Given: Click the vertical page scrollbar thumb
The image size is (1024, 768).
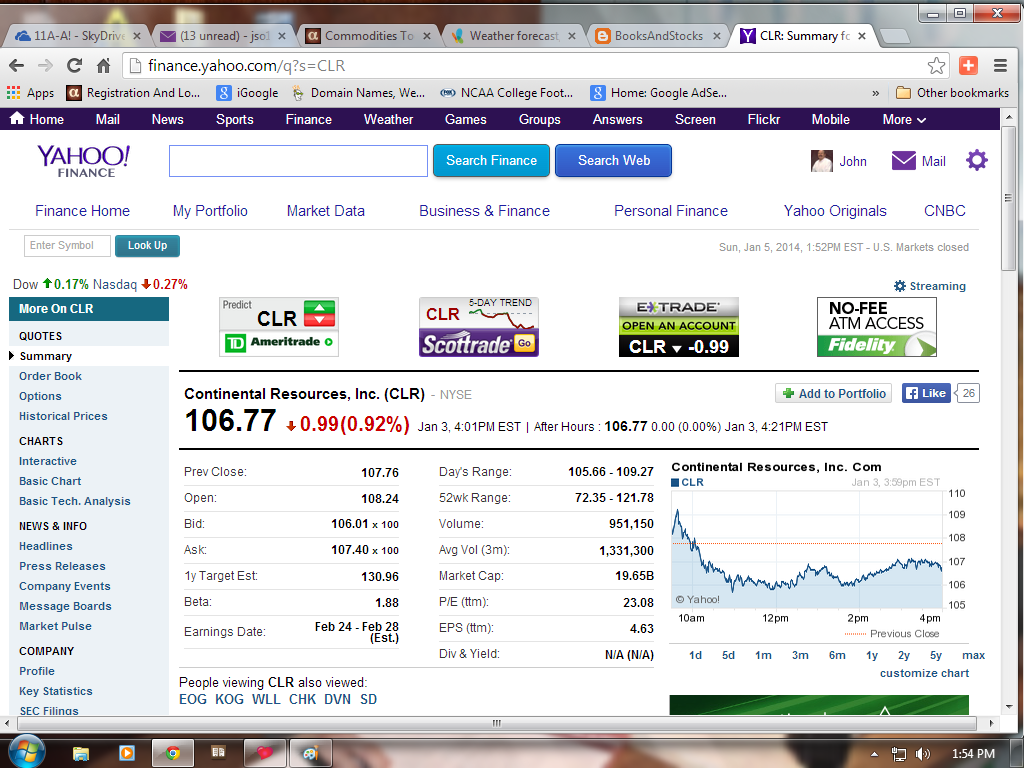Looking at the screenshot, I should click(1008, 199).
